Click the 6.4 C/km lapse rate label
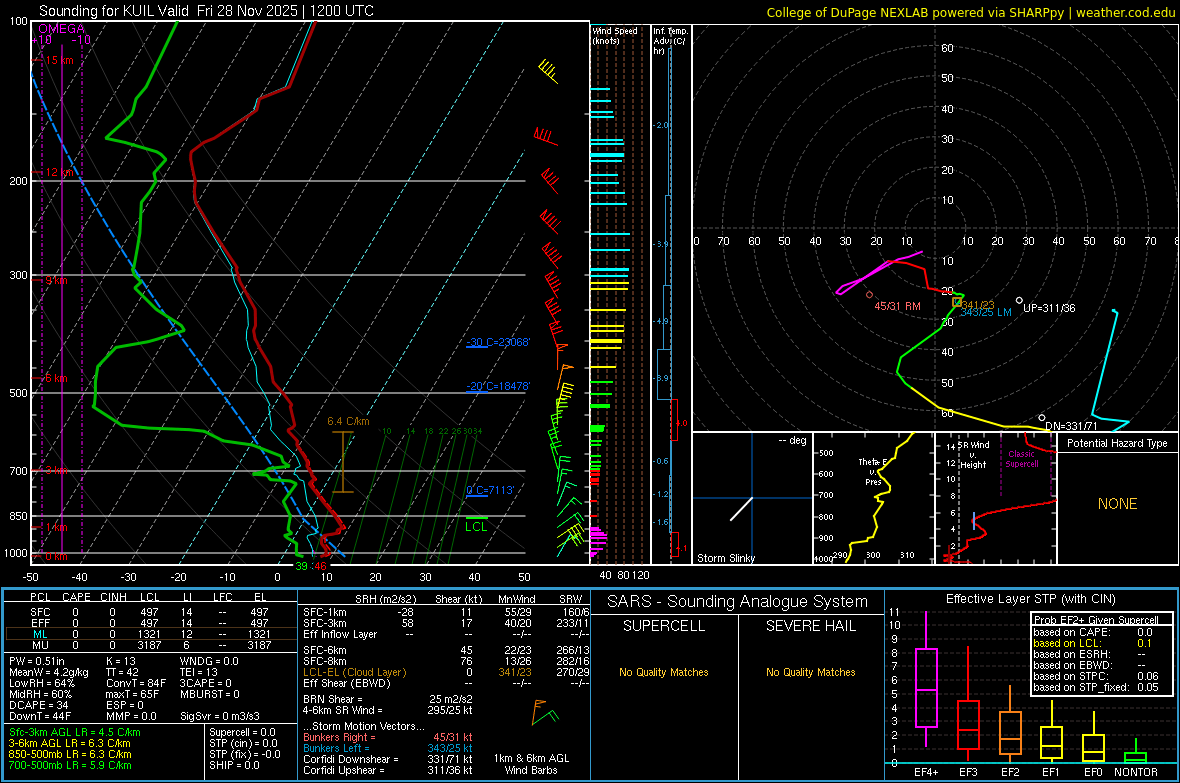The image size is (1180, 783). click(x=348, y=422)
